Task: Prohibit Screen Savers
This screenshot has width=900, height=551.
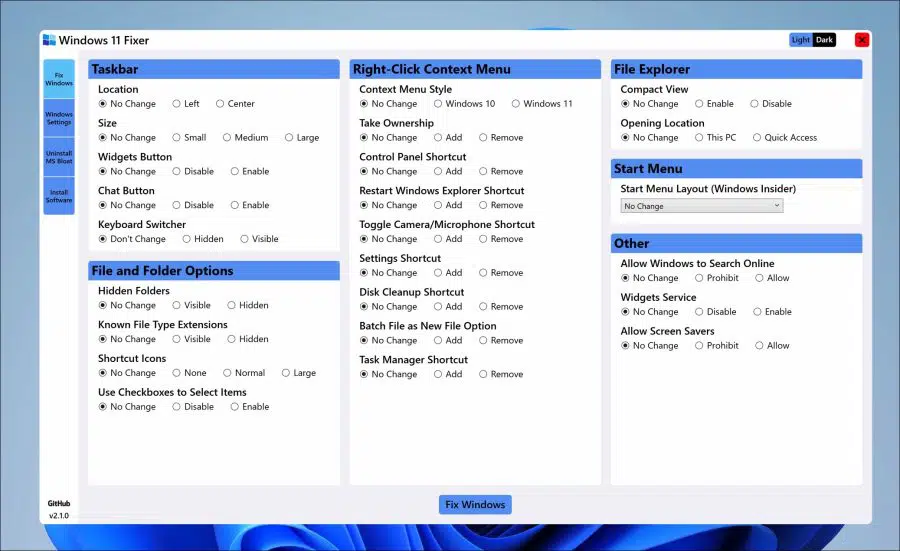Action: point(717,346)
